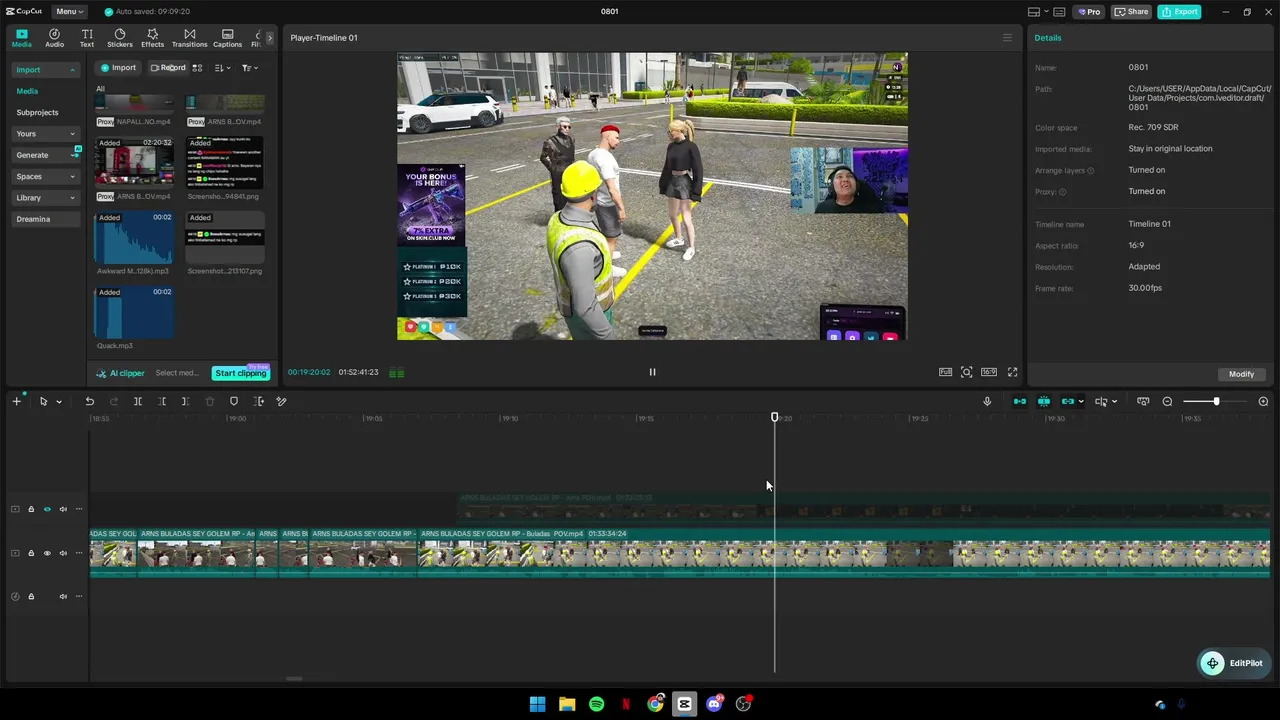Zoom out the timeline
1280x720 pixels.
(1167, 402)
